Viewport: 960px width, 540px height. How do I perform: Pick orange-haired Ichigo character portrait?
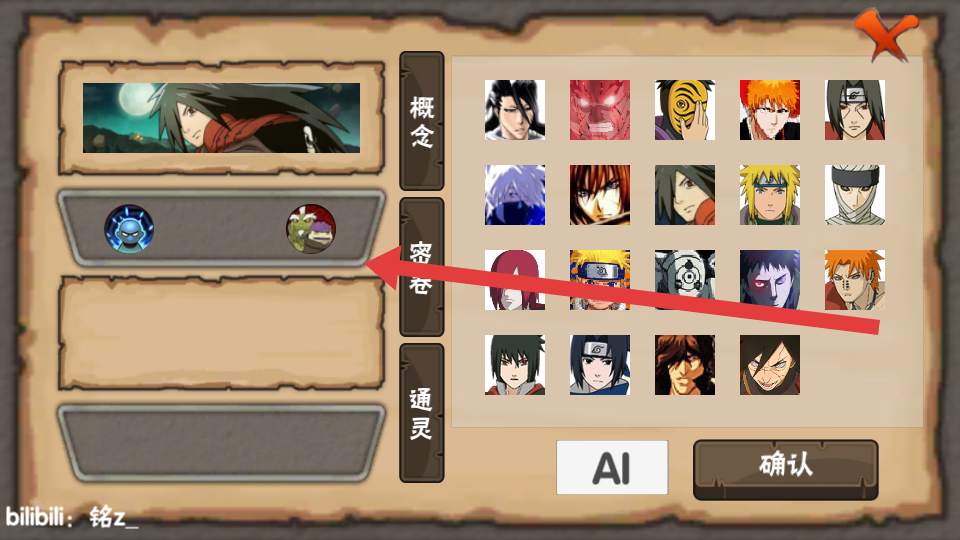pos(770,110)
